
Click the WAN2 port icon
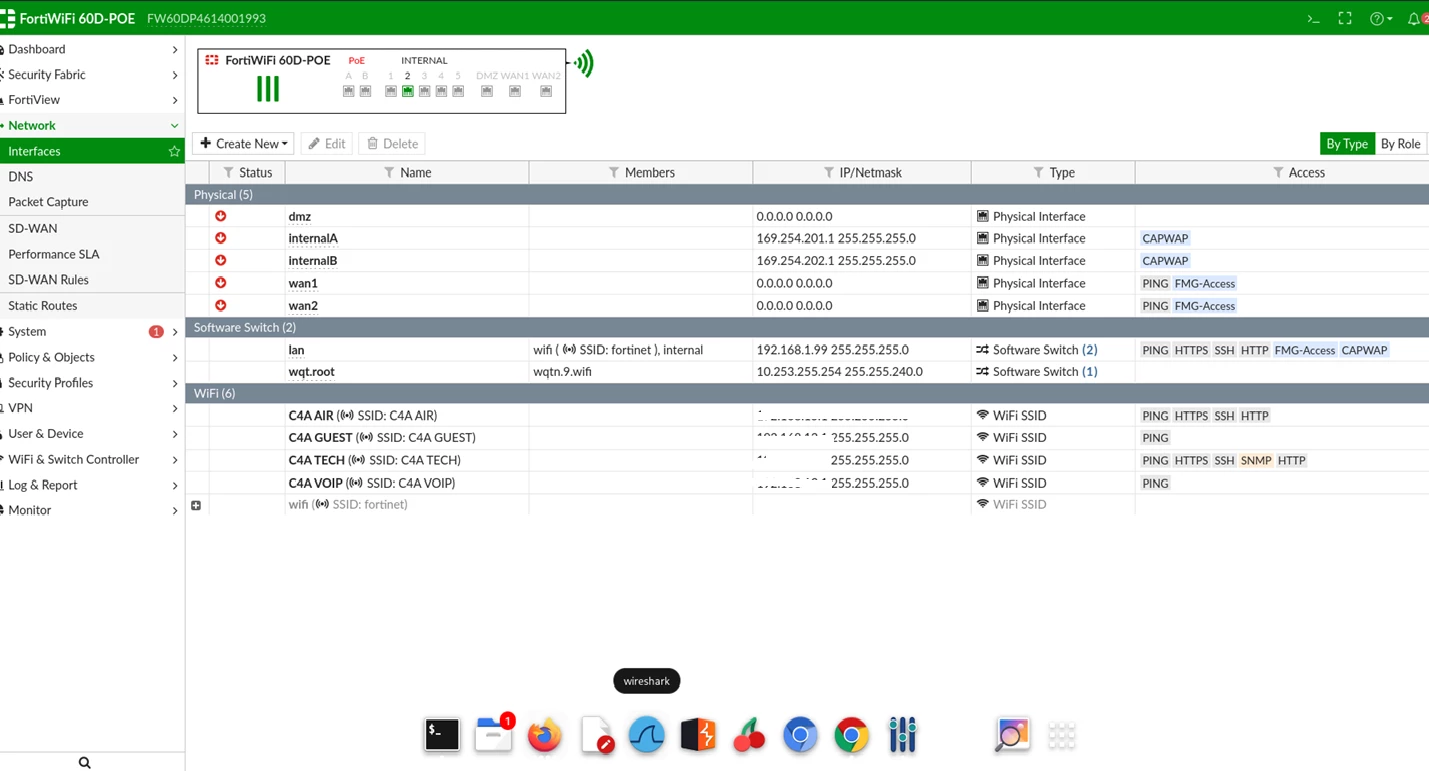[546, 91]
